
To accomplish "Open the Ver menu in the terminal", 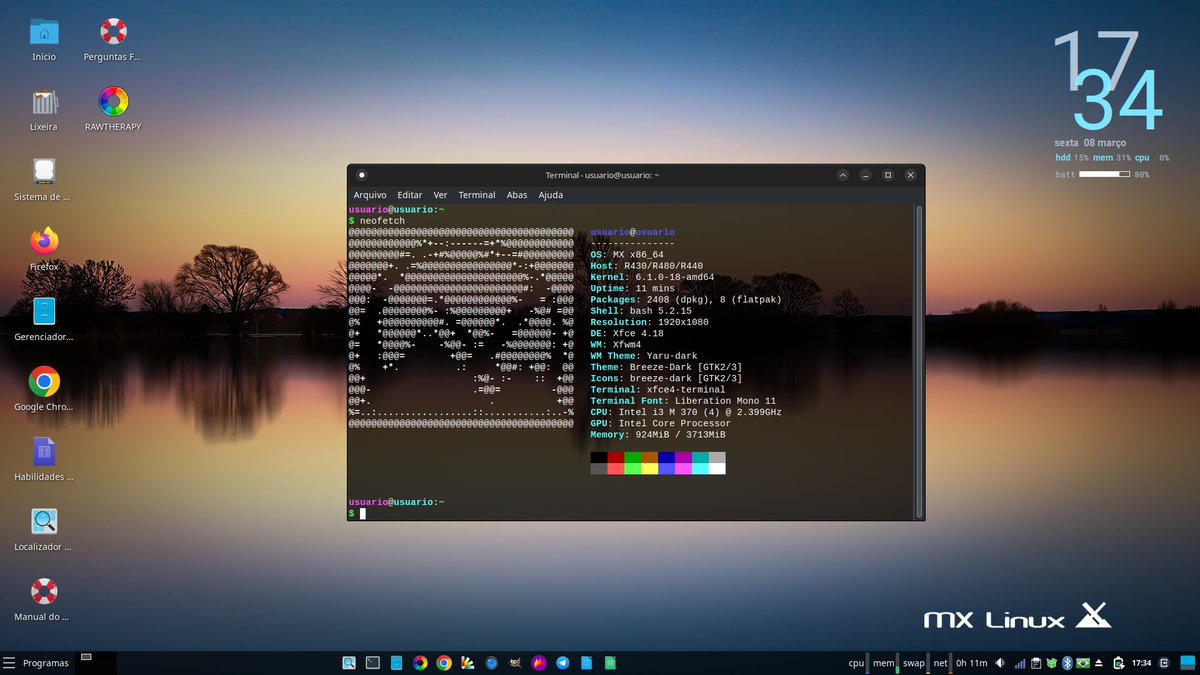I will coord(440,195).
